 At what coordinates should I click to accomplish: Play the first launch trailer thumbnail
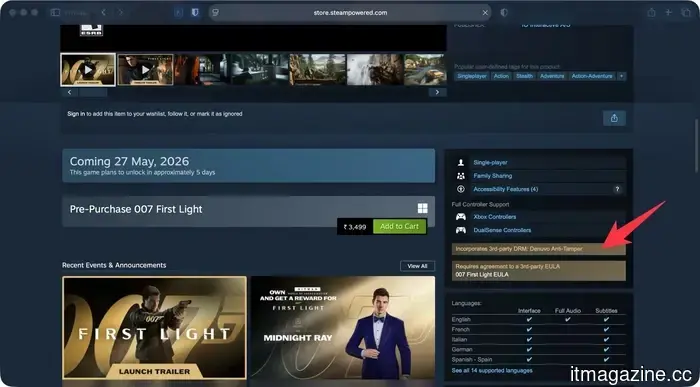(88, 70)
